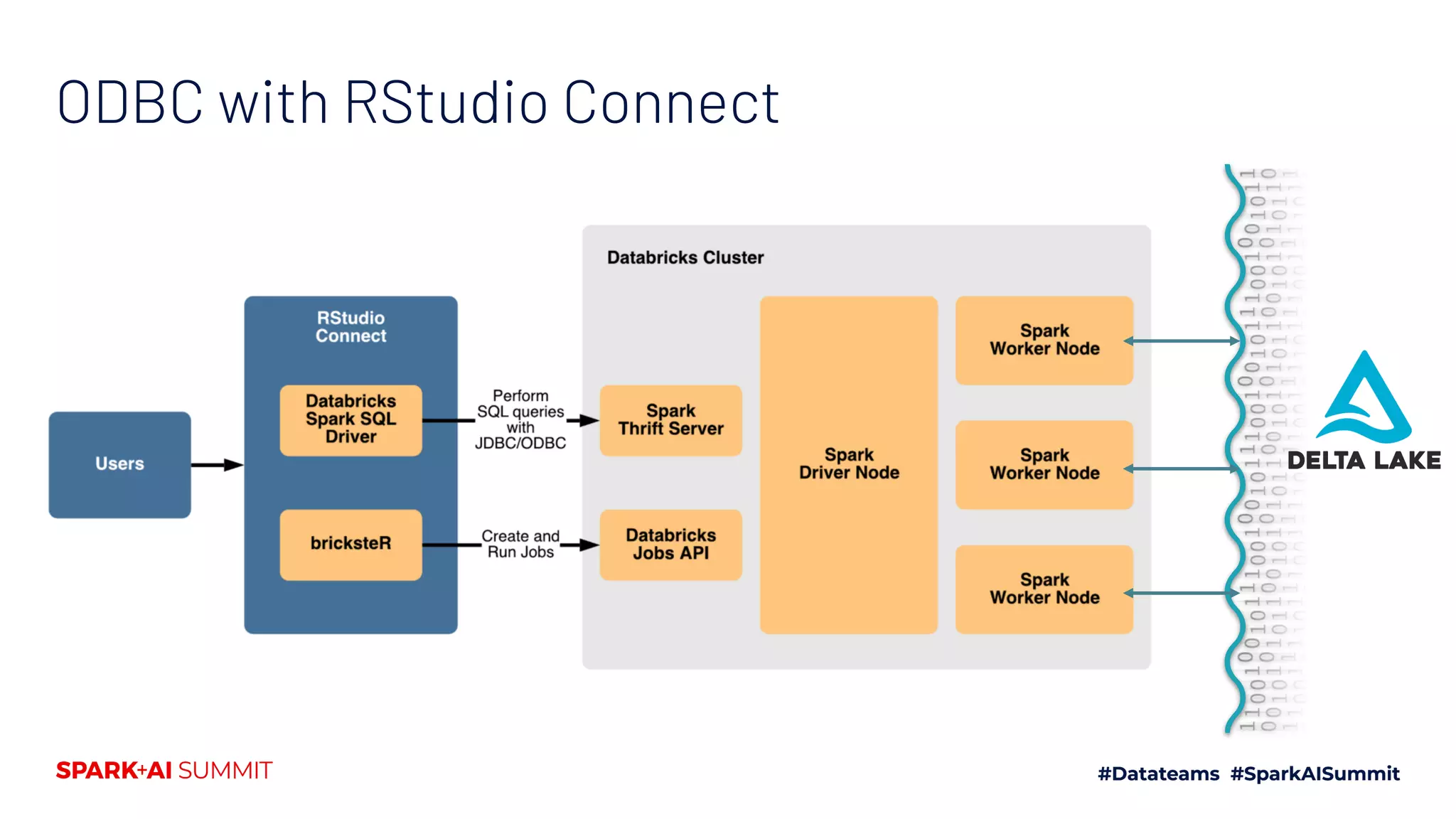Click the Delta Lake triangle logo
1456x819 pixels.
click(1364, 400)
